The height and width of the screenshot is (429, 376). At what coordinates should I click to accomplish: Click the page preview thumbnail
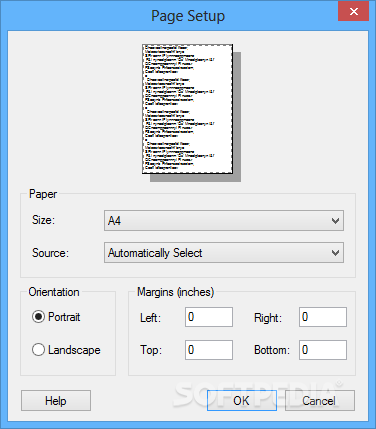pyautogui.click(x=188, y=109)
